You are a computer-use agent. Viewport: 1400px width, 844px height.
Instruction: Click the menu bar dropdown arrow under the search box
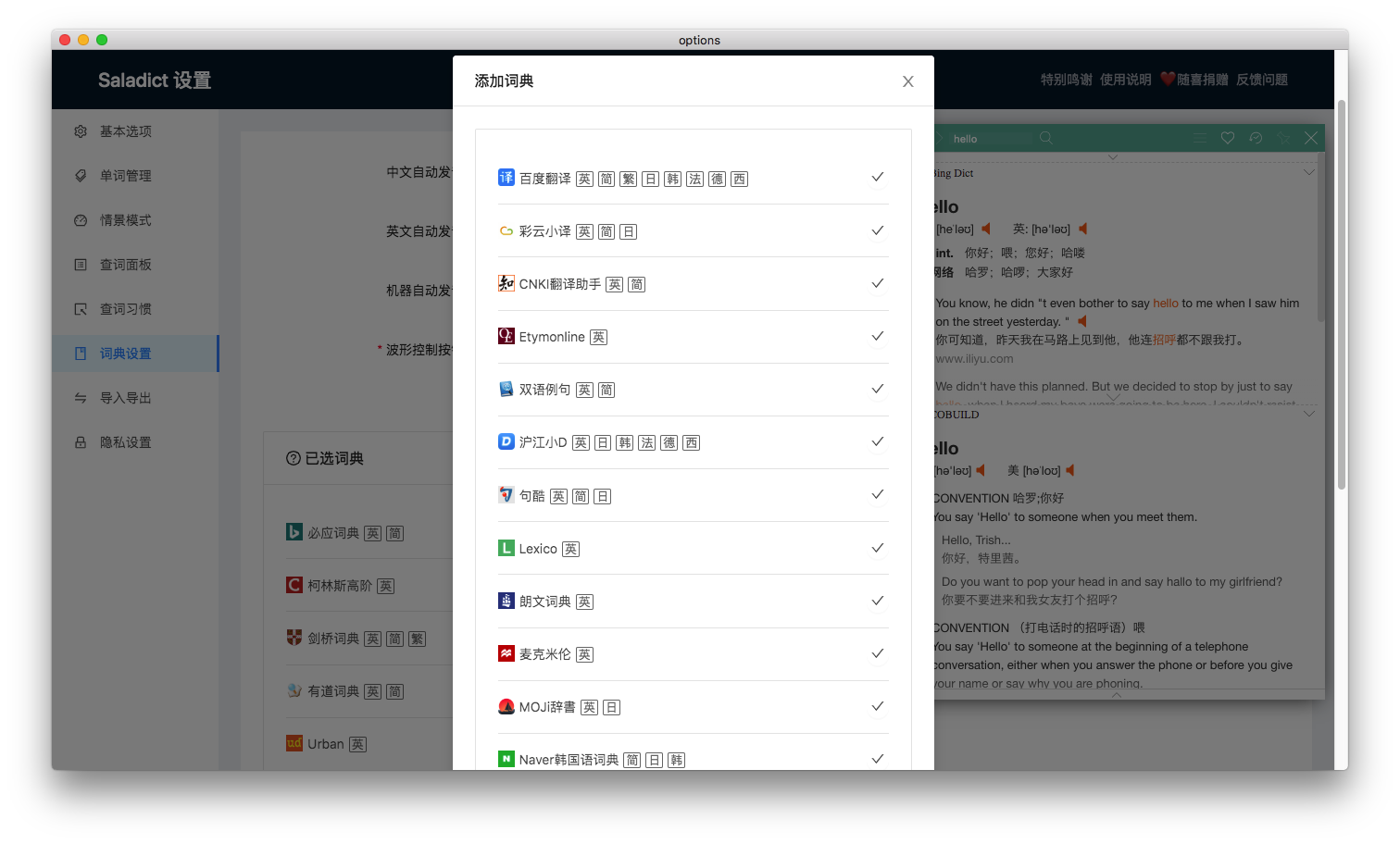1113,157
